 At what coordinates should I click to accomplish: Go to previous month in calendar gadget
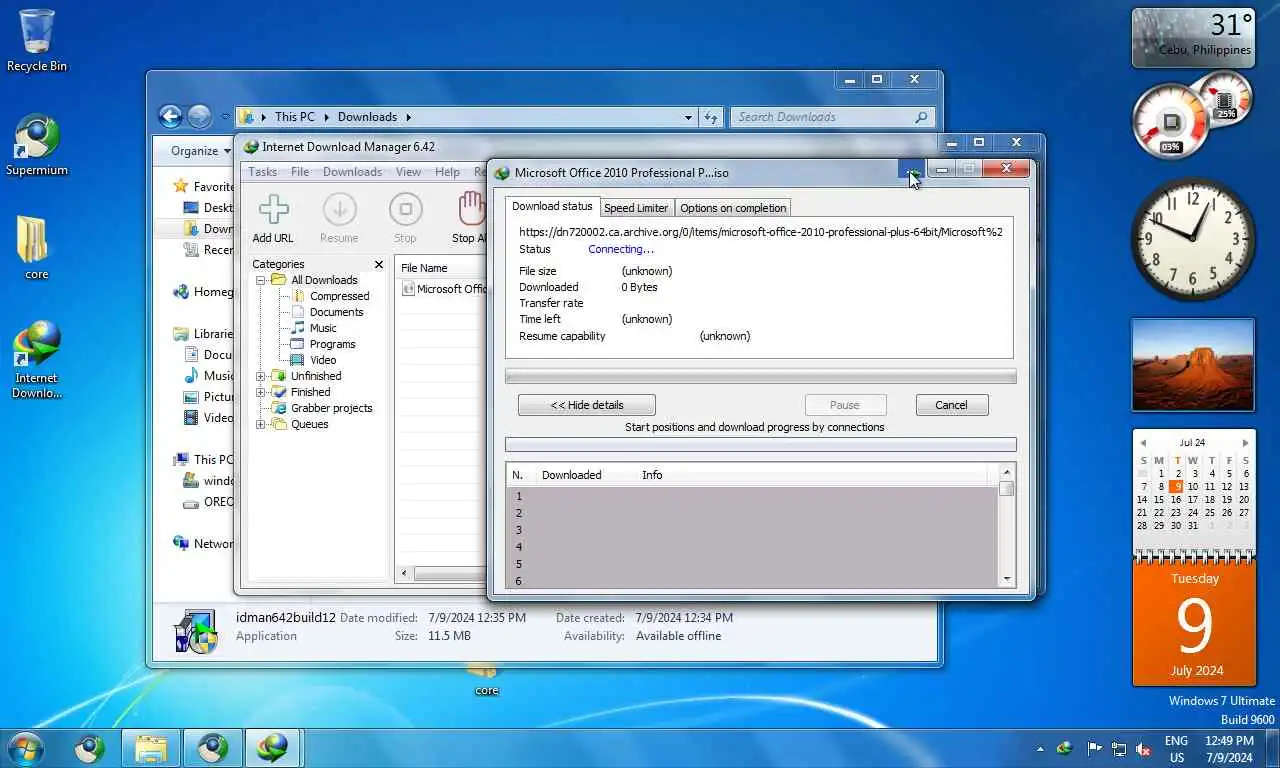(1143, 443)
